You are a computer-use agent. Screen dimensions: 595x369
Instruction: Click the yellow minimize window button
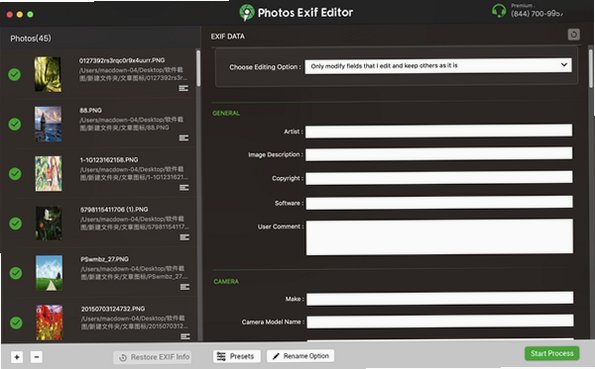pyautogui.click(x=20, y=14)
